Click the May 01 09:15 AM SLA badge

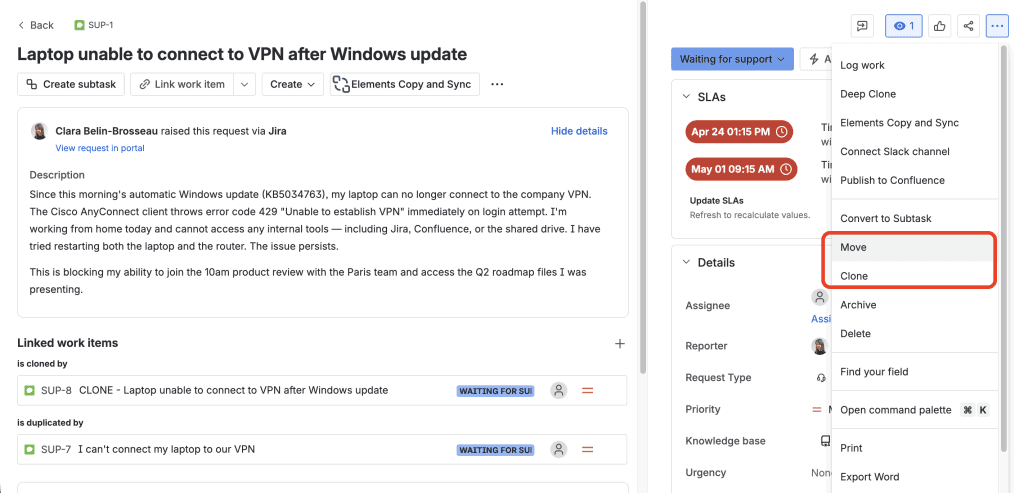coord(741,169)
